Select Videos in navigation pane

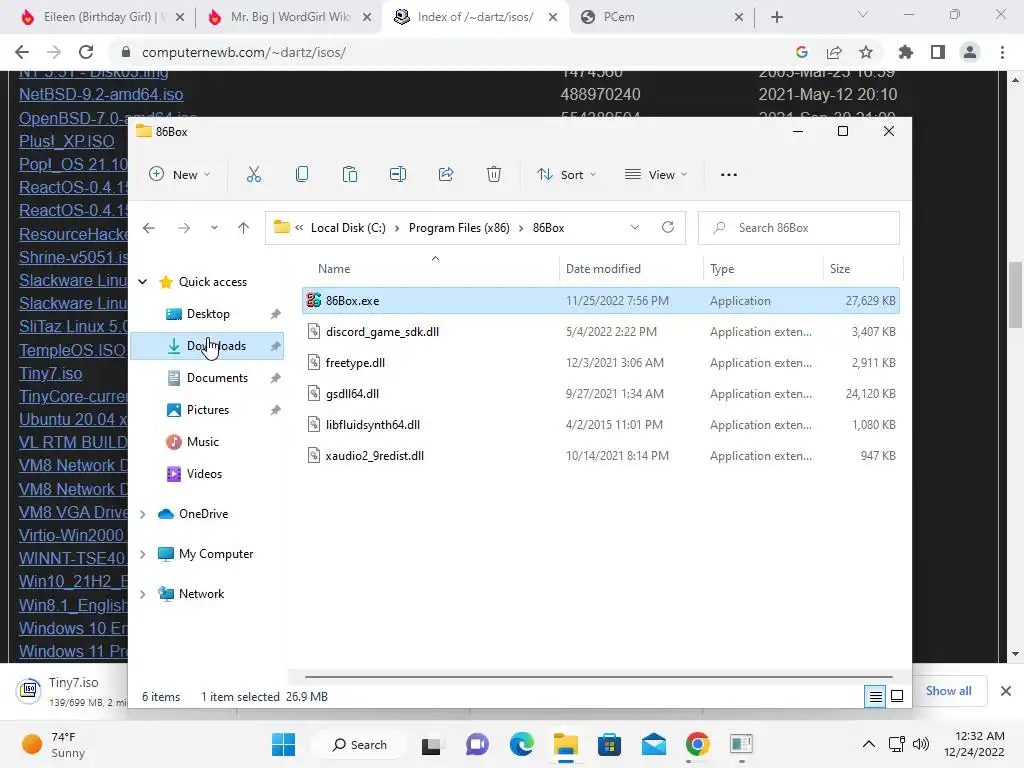pyautogui.click(x=208, y=474)
